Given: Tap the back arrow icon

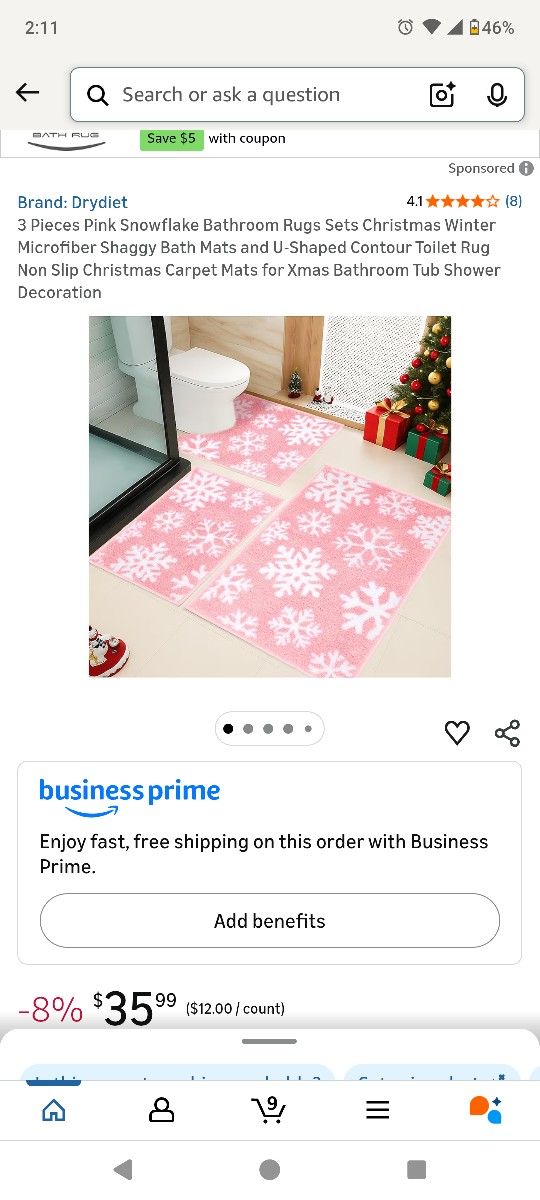Looking at the screenshot, I should click(x=28, y=93).
